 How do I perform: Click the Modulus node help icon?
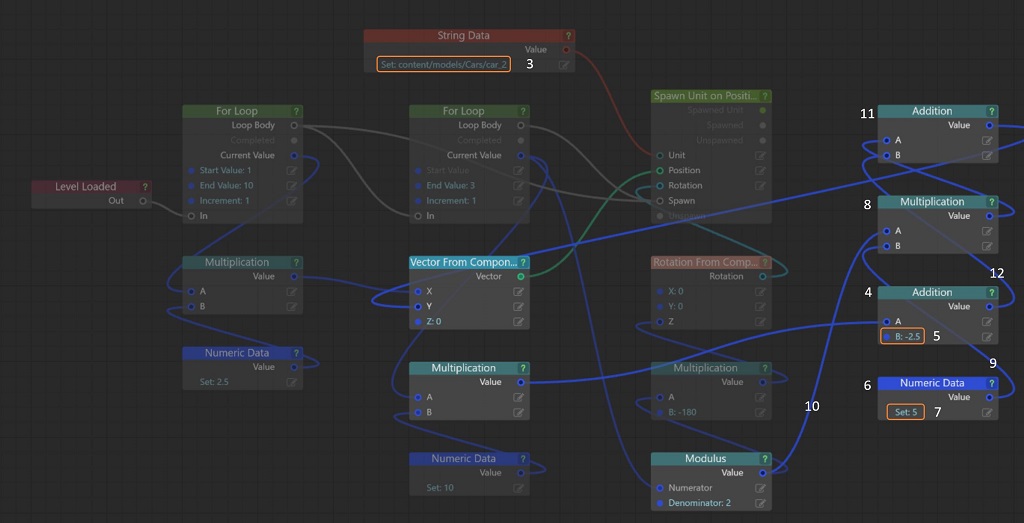pos(765,459)
